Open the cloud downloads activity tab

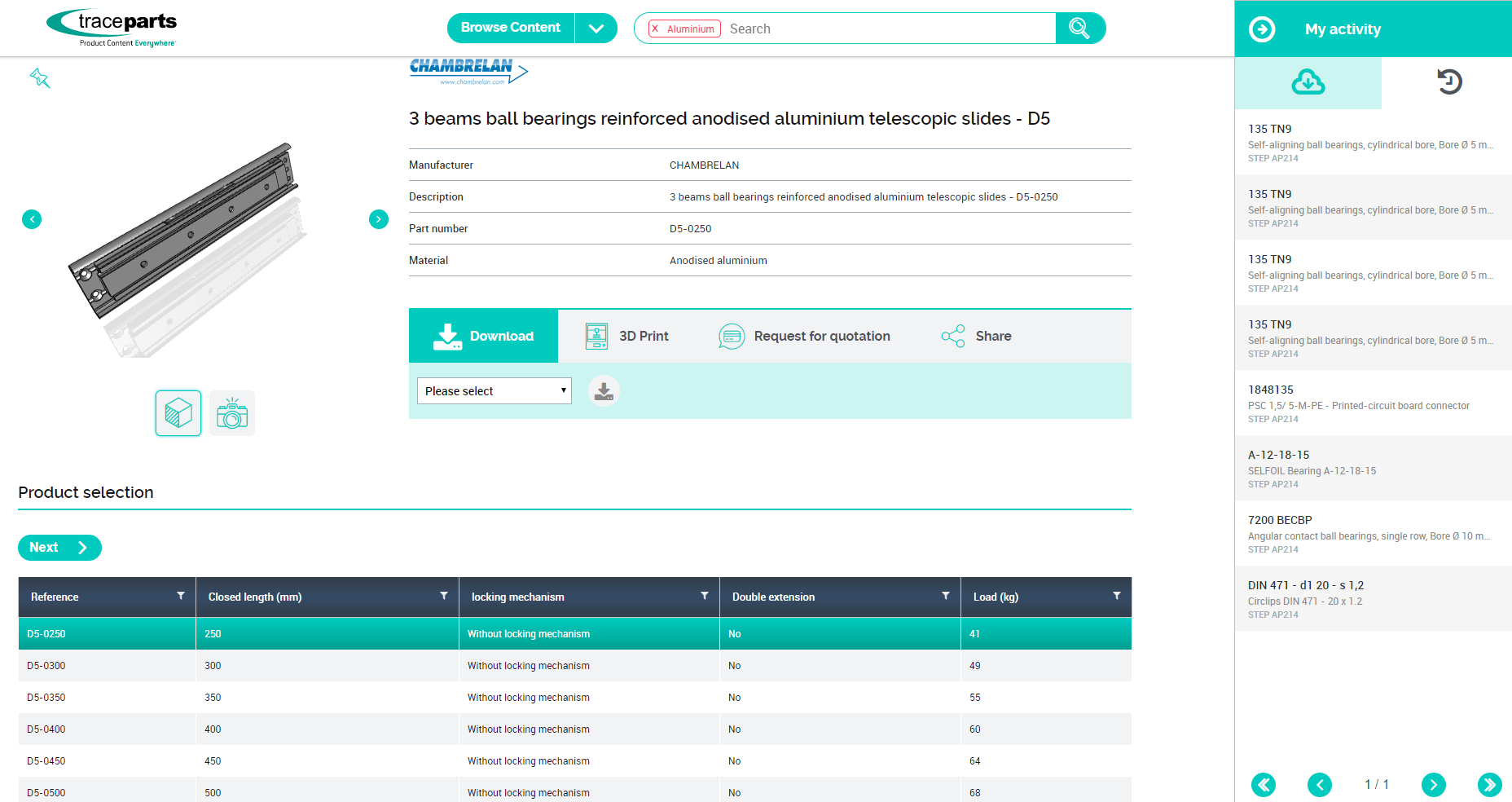(x=1308, y=82)
